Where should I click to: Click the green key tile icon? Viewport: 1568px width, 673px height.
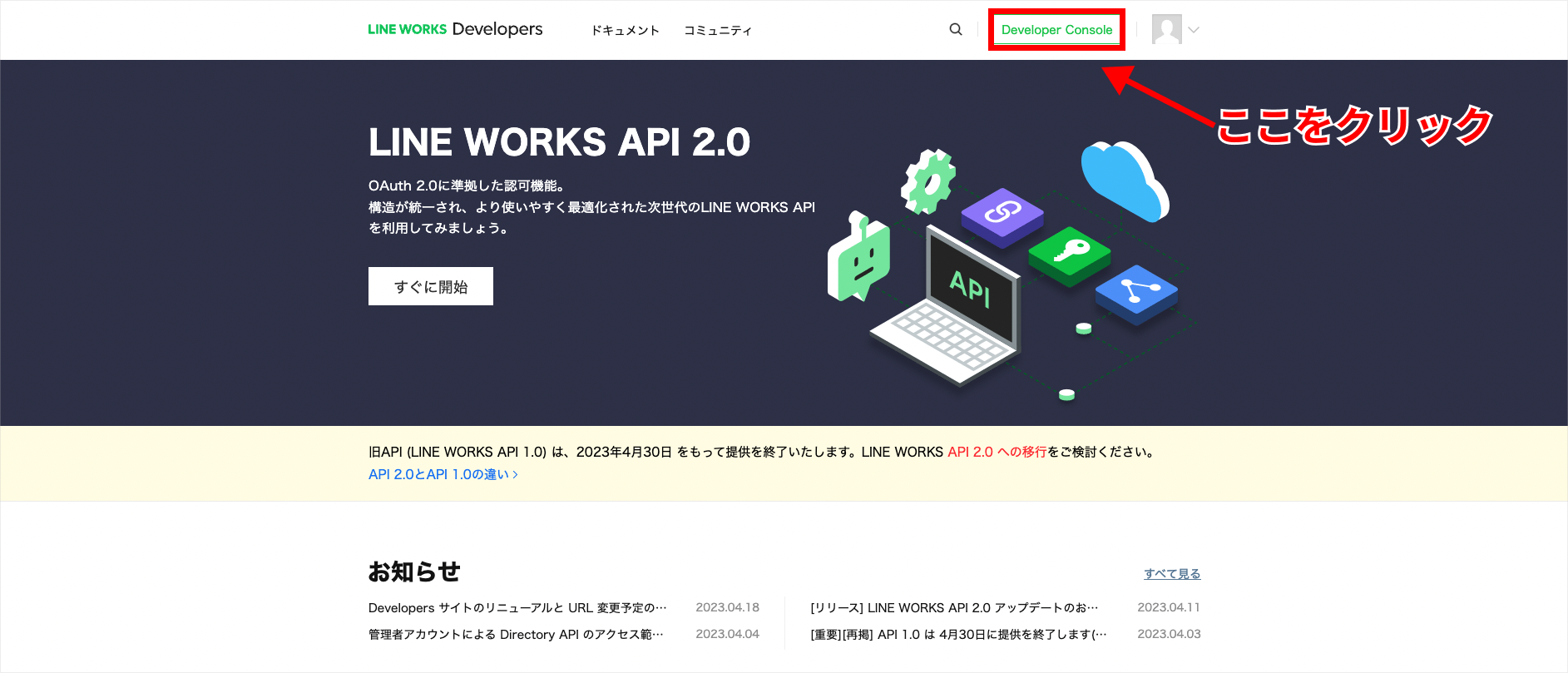[x=1070, y=252]
